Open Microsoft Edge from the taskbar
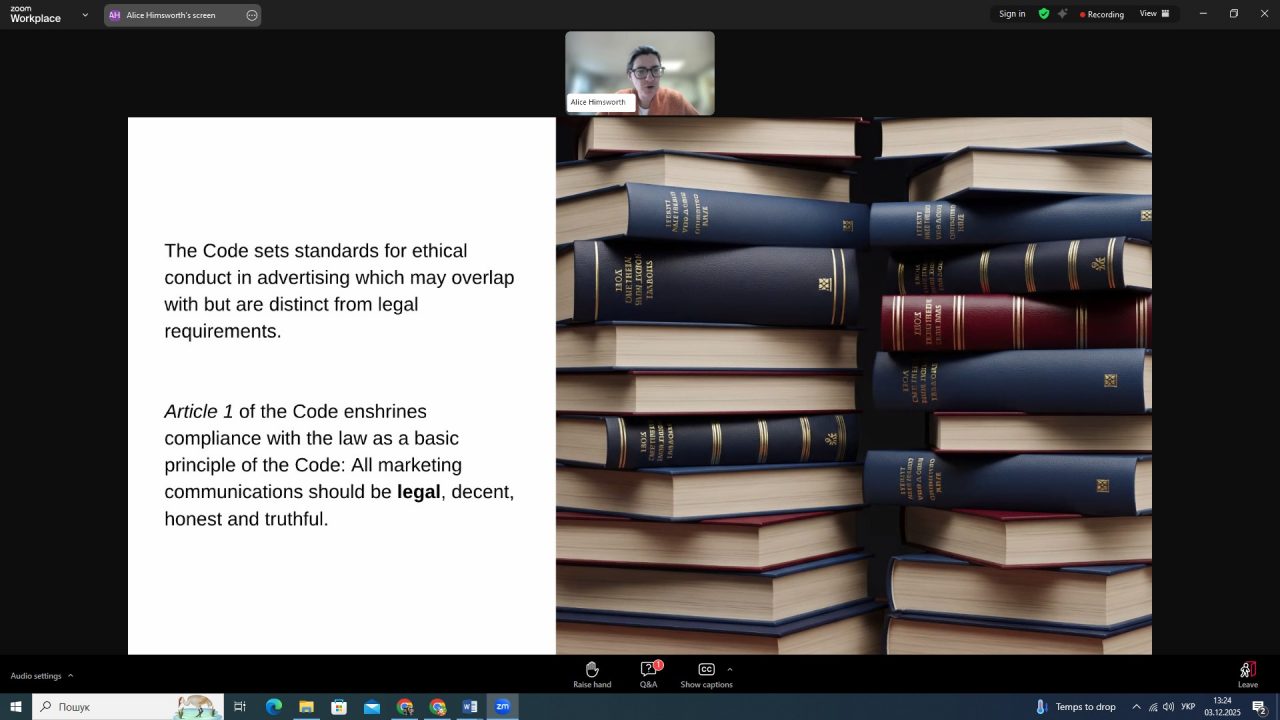The width and height of the screenshot is (1280, 720). [274, 707]
